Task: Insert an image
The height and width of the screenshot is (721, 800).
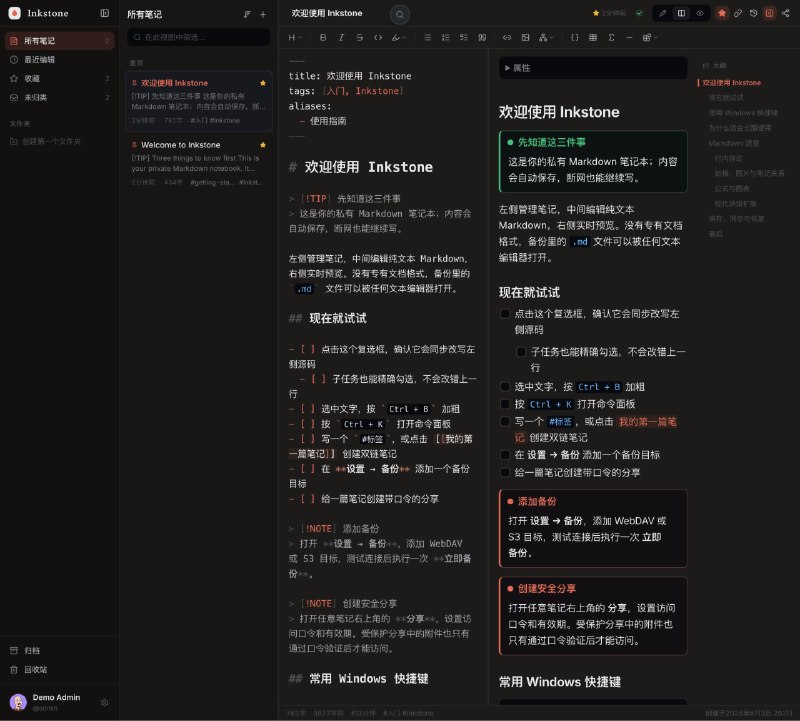Action: click(x=526, y=37)
